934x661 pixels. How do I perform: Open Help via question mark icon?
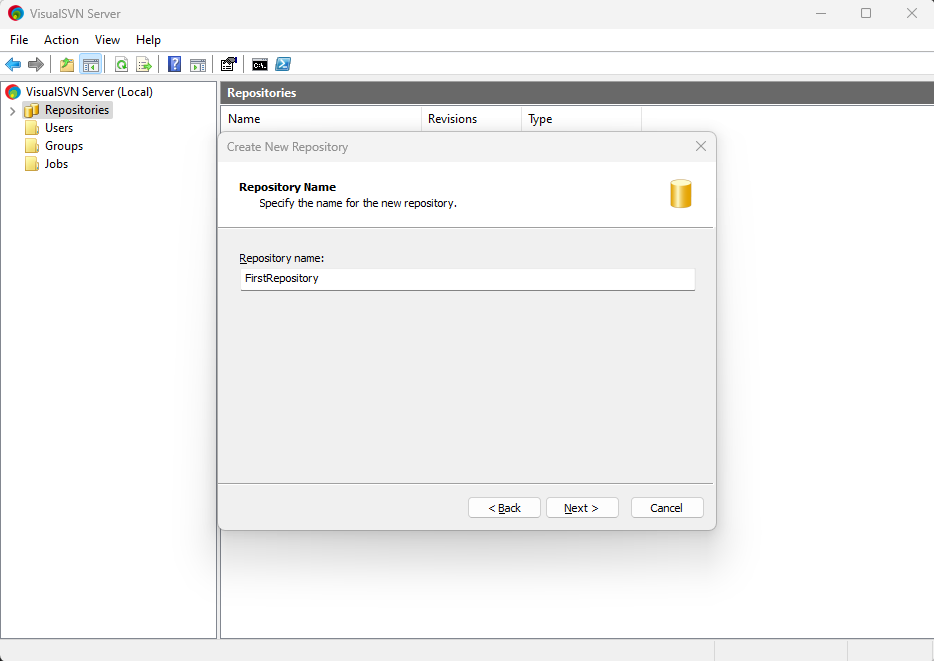click(x=174, y=65)
